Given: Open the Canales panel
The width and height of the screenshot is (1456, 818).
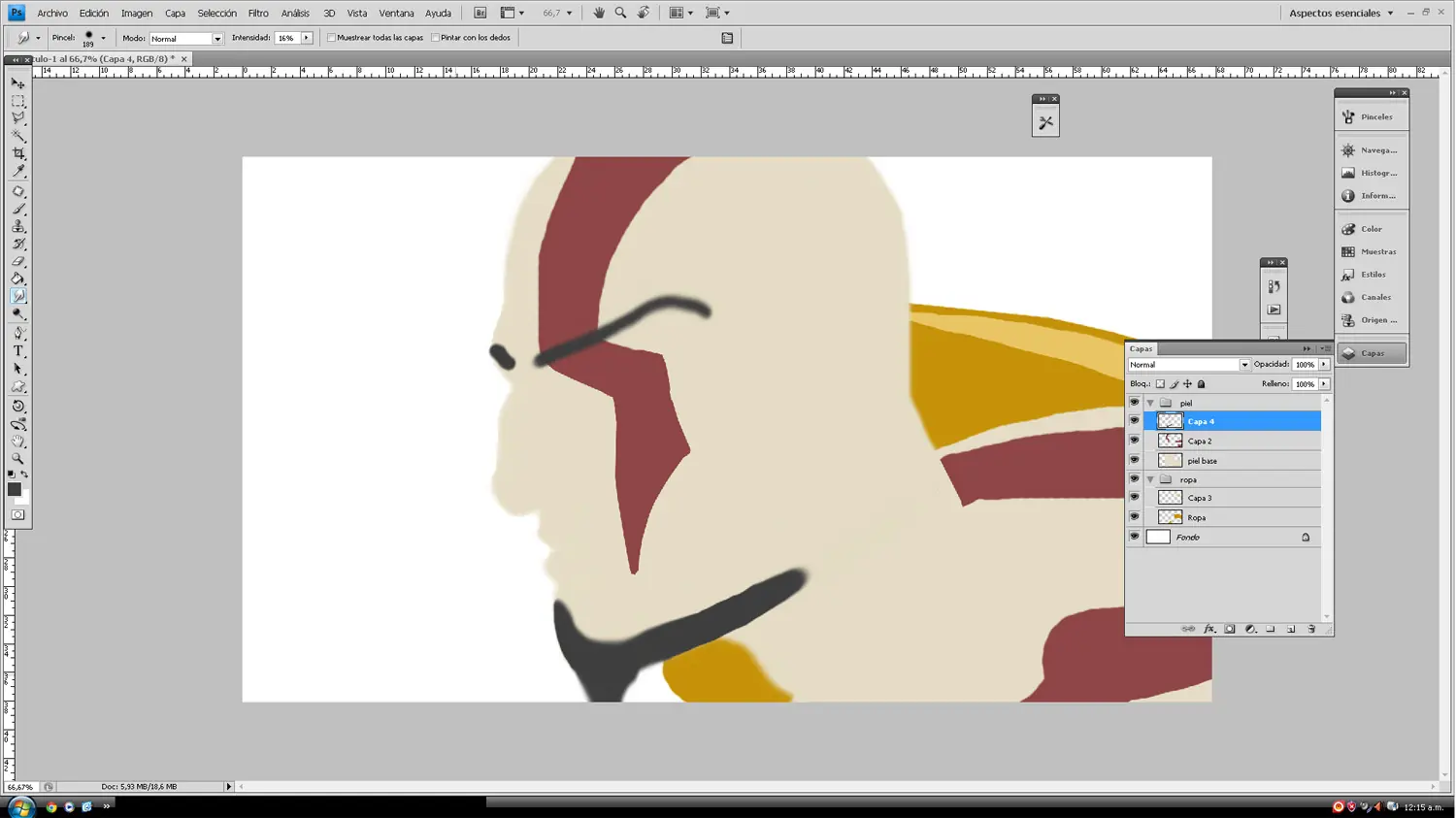Looking at the screenshot, I should (x=1372, y=297).
